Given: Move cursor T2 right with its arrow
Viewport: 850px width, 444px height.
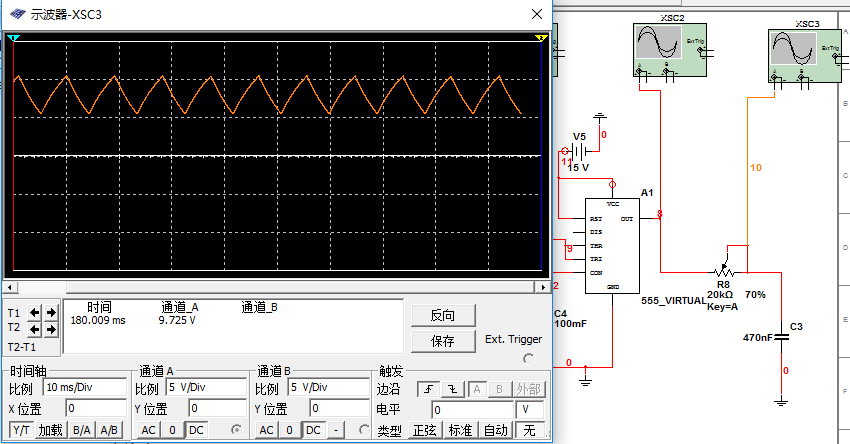Looking at the screenshot, I should click(51, 329).
